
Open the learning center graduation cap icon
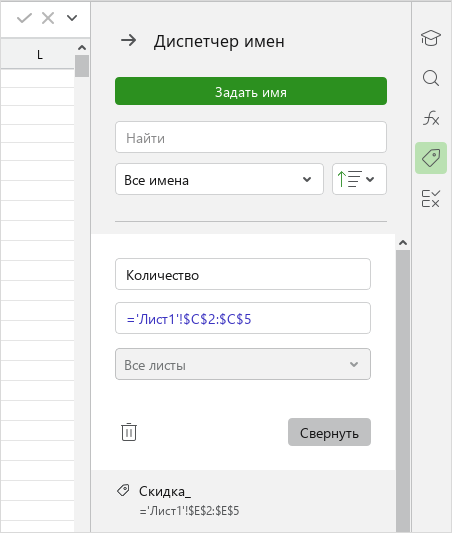pos(431,38)
